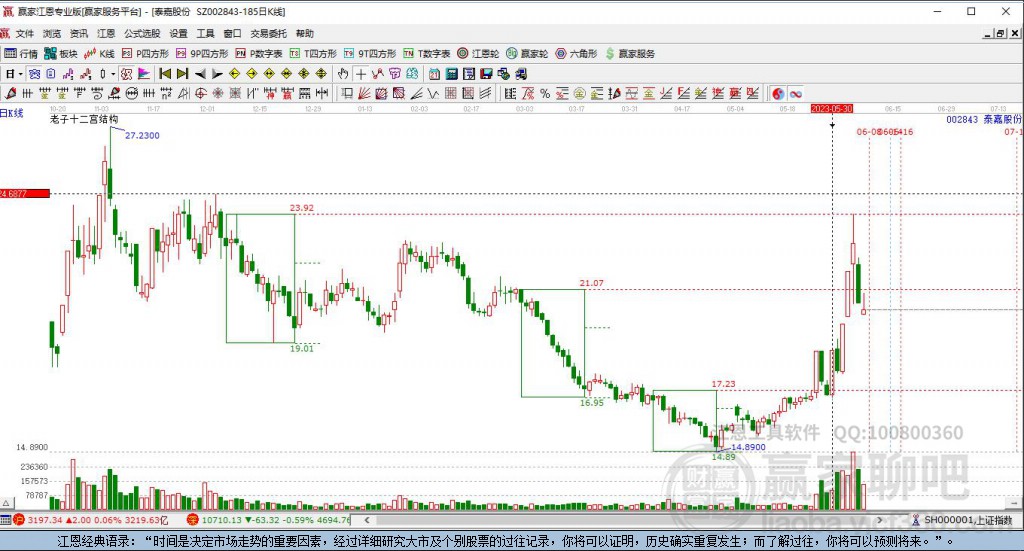Click SH000001 上证指数 status entry
This screenshot has width=1024, height=551.
tap(963, 520)
